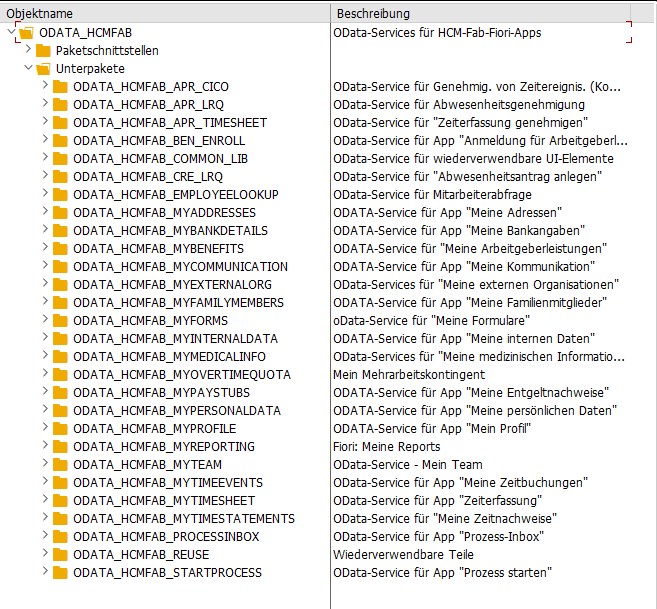Click folder icon of ODATA_HCMFAB_MYREPORTING
Screen dimensions: 657x609
pyautogui.click(x=60, y=447)
